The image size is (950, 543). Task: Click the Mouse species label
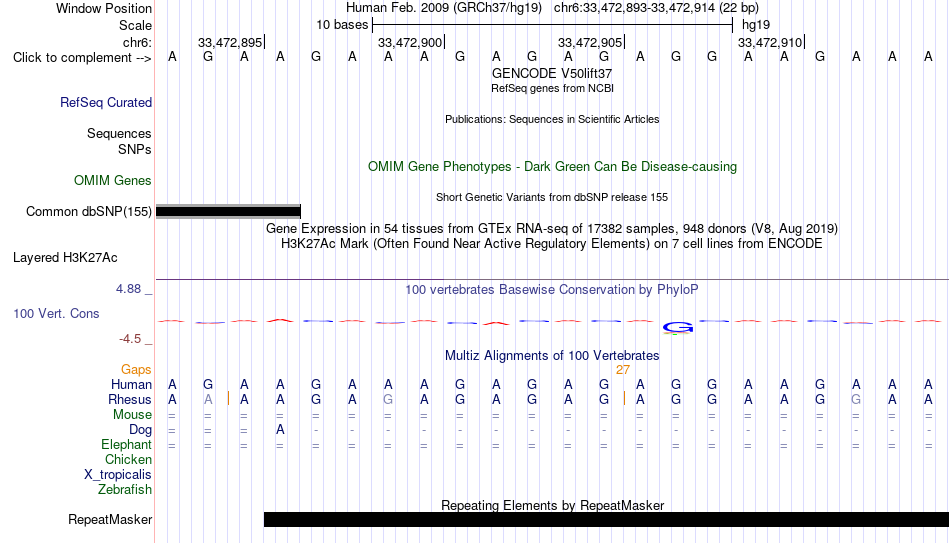point(132,415)
